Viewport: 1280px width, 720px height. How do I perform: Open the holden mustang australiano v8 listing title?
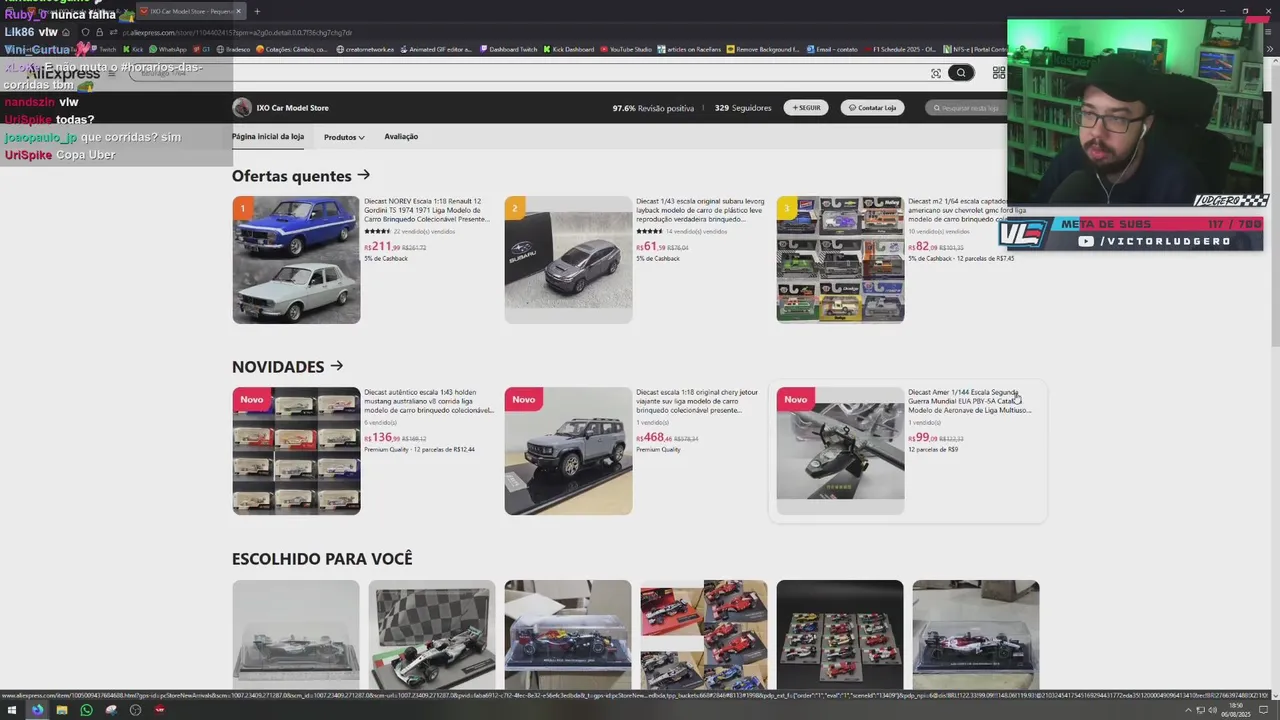coord(429,401)
